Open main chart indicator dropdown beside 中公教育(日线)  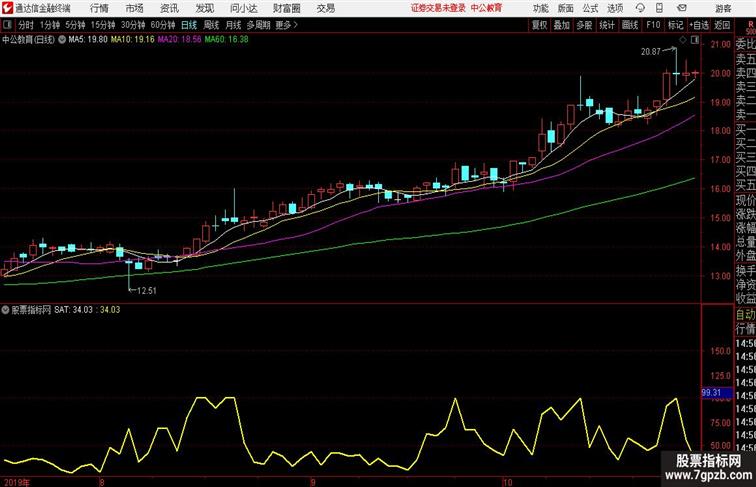pos(62,40)
